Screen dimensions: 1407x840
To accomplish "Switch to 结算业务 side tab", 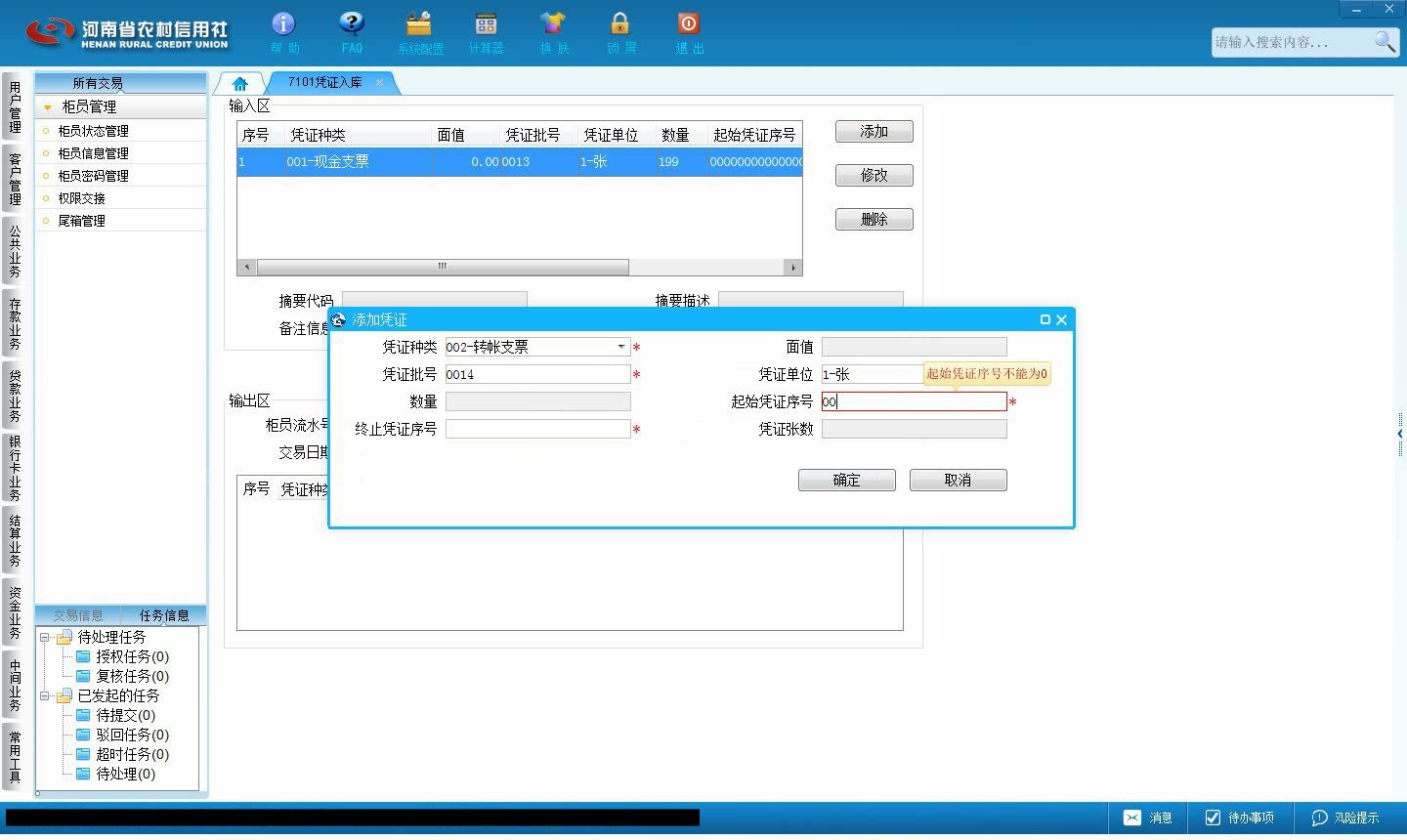I will (x=15, y=541).
